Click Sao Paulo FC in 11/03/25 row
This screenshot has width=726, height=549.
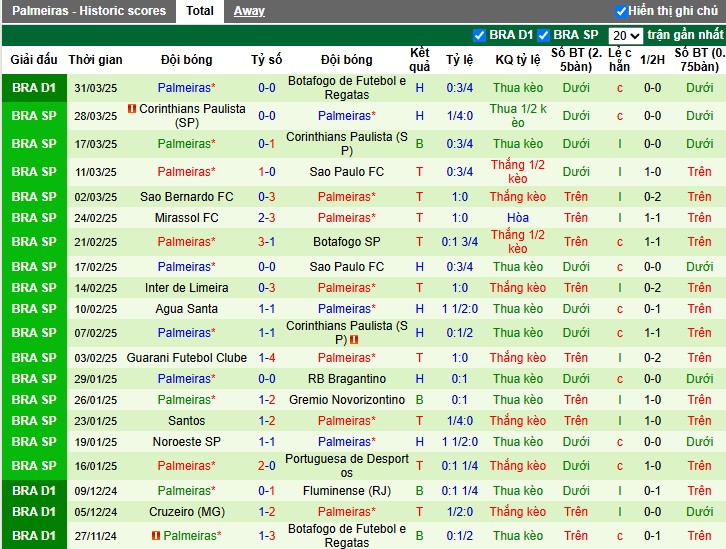click(347, 172)
